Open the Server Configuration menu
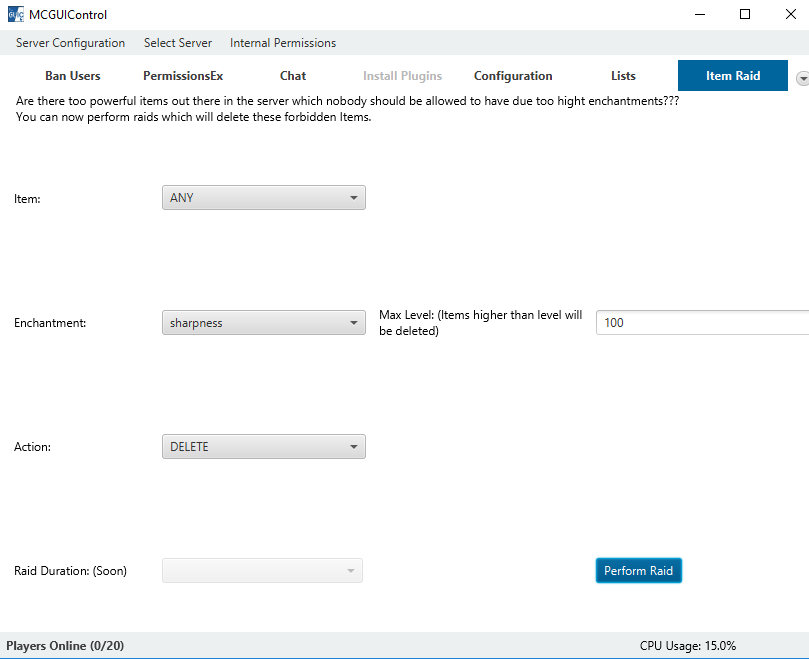 70,43
